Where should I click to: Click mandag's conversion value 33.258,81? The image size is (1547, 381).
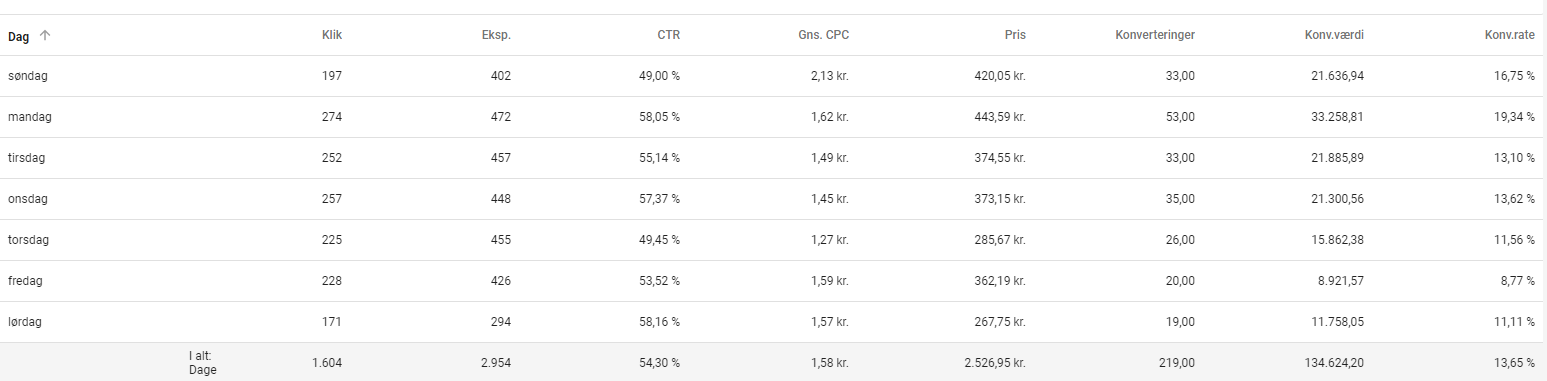coord(1333,117)
